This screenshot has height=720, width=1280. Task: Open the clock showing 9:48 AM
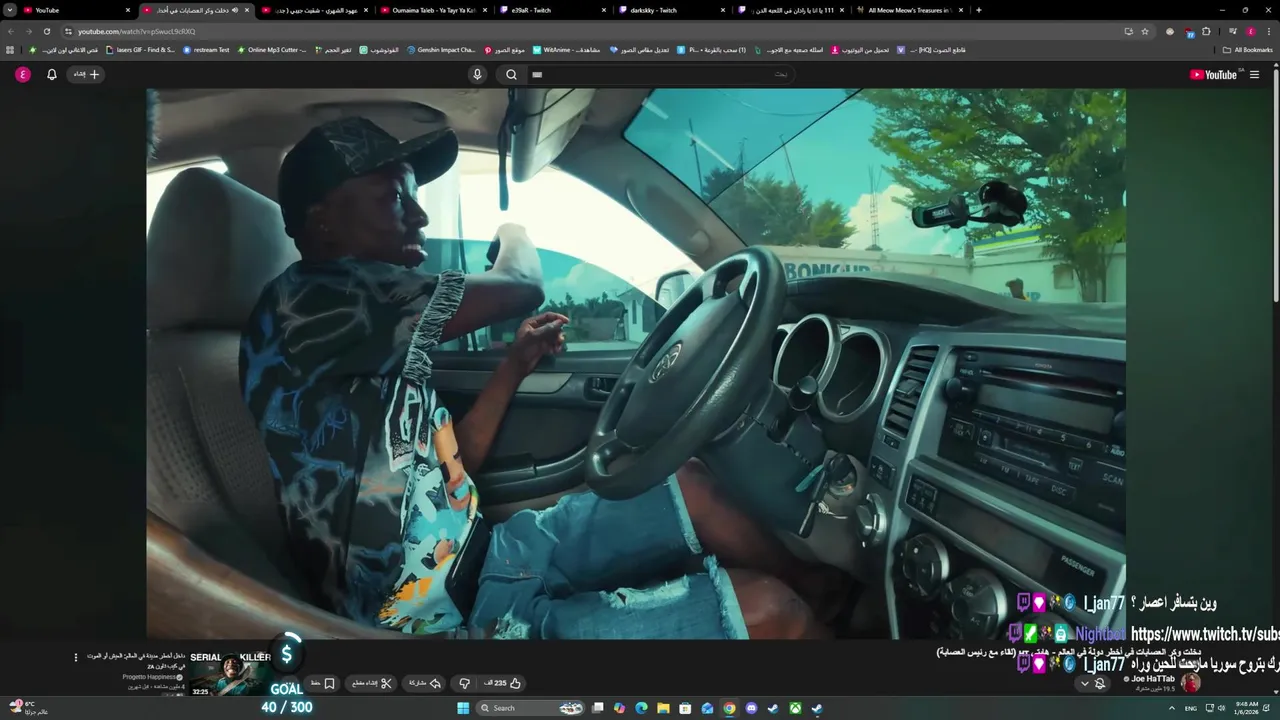click(1246, 708)
